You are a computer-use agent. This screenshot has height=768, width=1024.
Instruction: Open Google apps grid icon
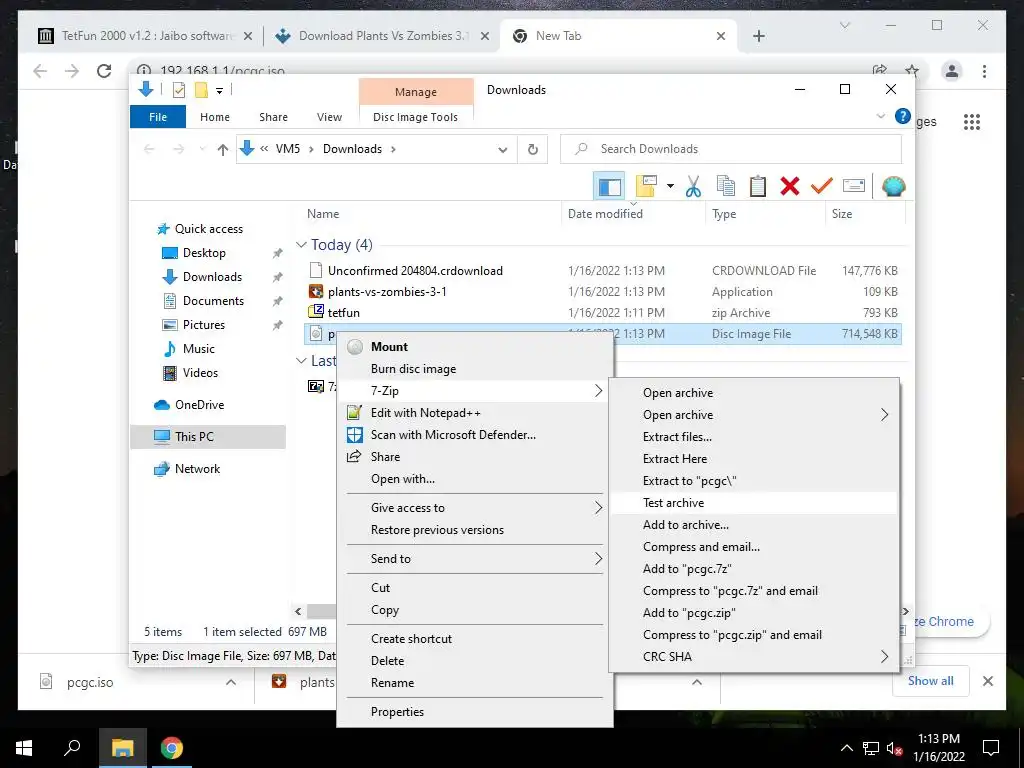pyautogui.click(x=972, y=121)
